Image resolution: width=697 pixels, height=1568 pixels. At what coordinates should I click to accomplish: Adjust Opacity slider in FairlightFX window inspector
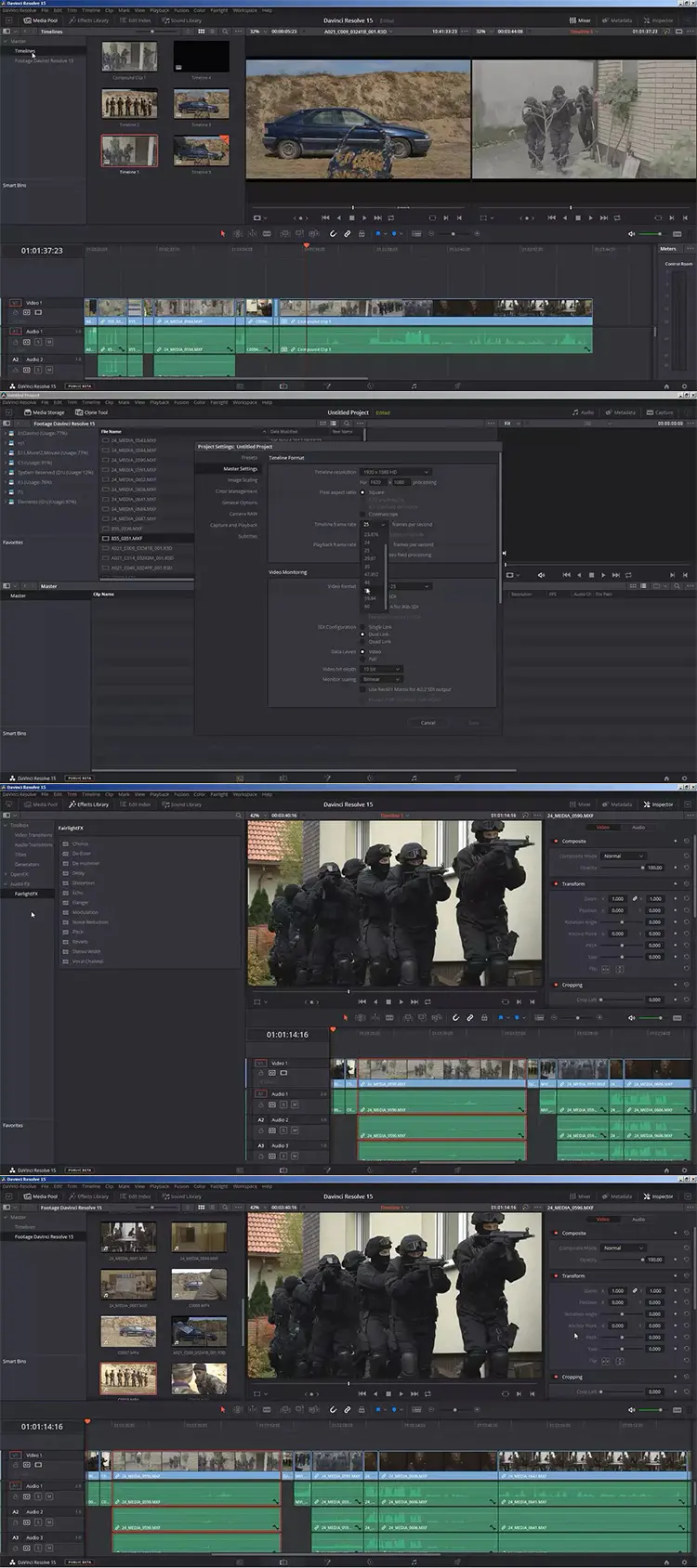[623, 868]
